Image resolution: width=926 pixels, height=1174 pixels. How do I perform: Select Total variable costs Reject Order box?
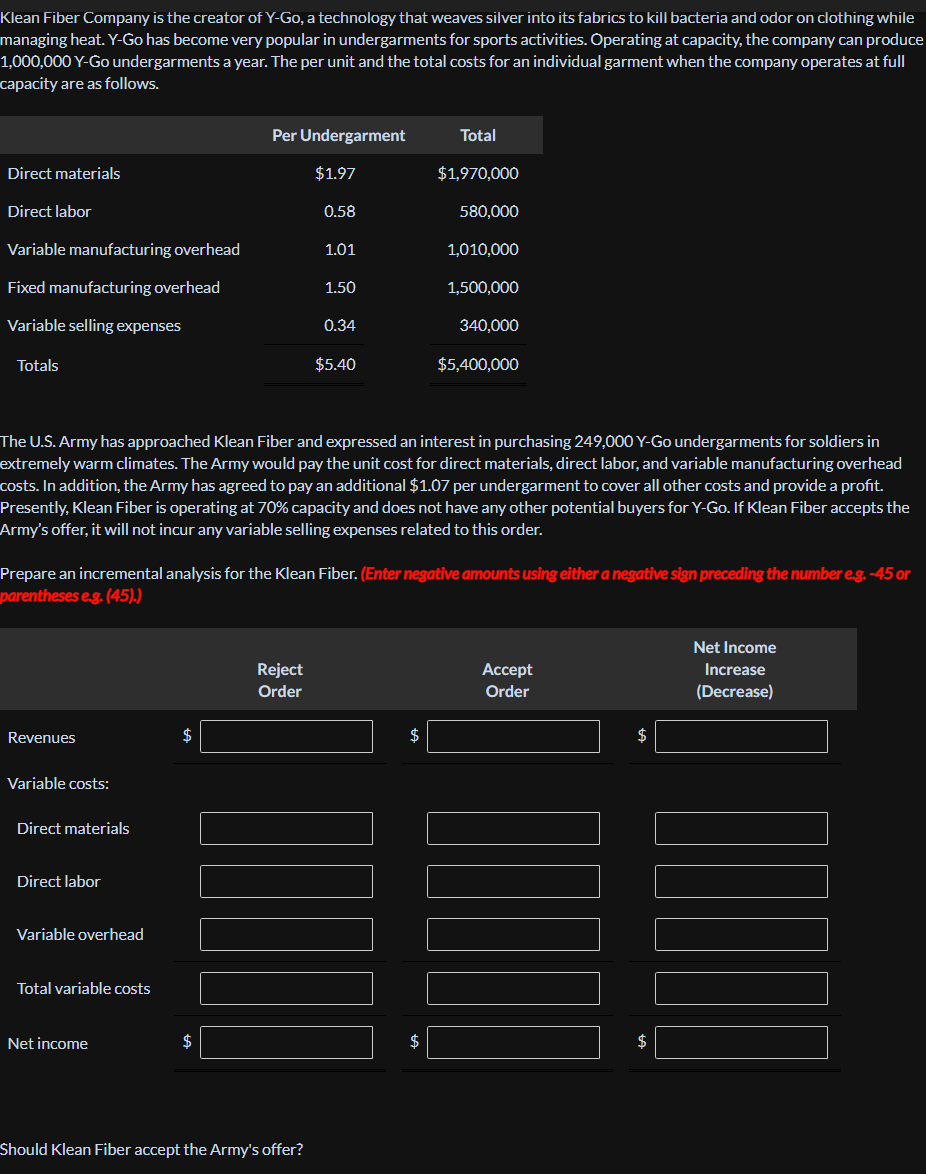pos(286,988)
